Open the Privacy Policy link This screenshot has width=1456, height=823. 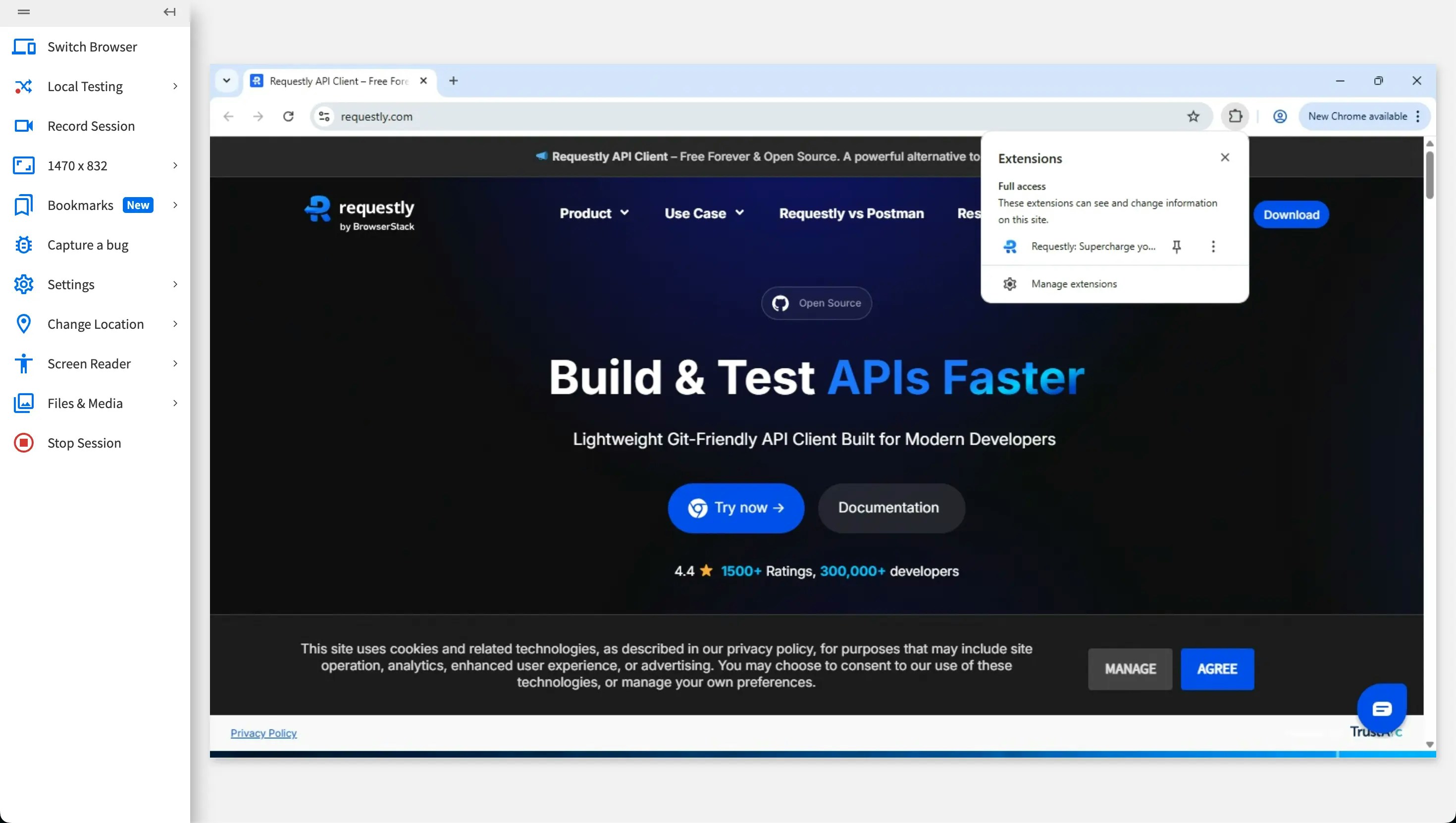[263, 732]
